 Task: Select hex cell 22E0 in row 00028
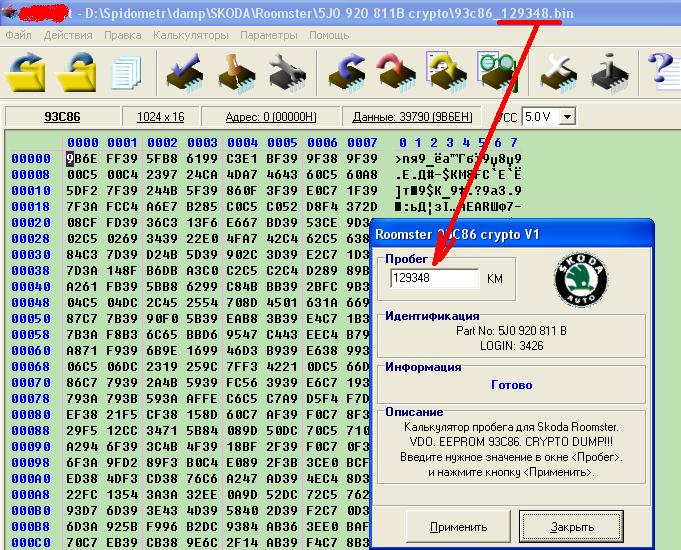point(202,239)
